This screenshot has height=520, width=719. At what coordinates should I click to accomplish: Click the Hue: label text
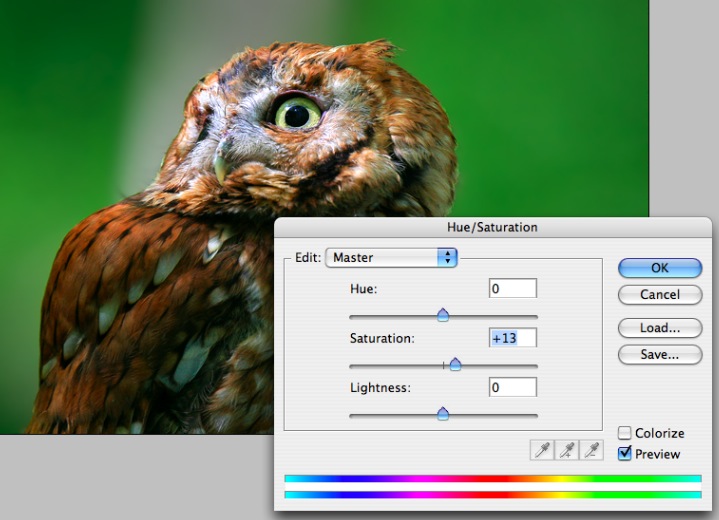tap(363, 289)
